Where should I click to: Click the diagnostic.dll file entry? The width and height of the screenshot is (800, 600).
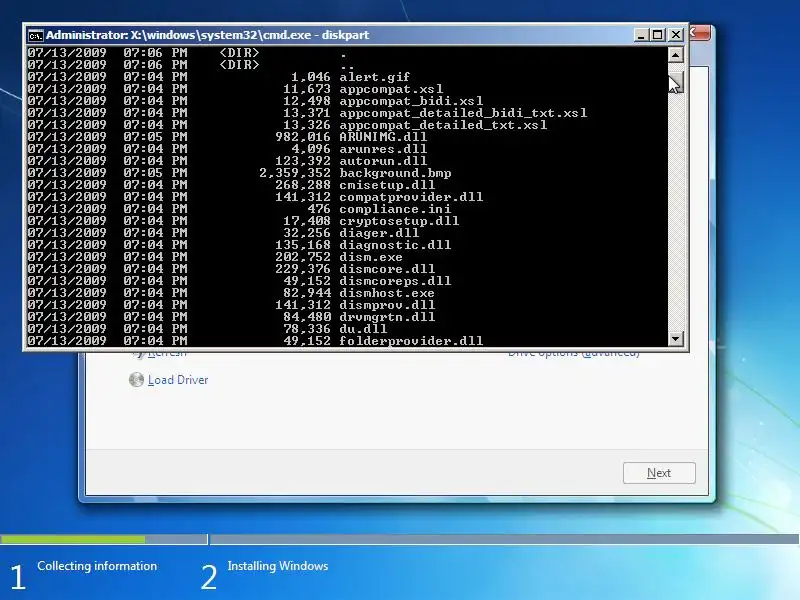click(395, 245)
